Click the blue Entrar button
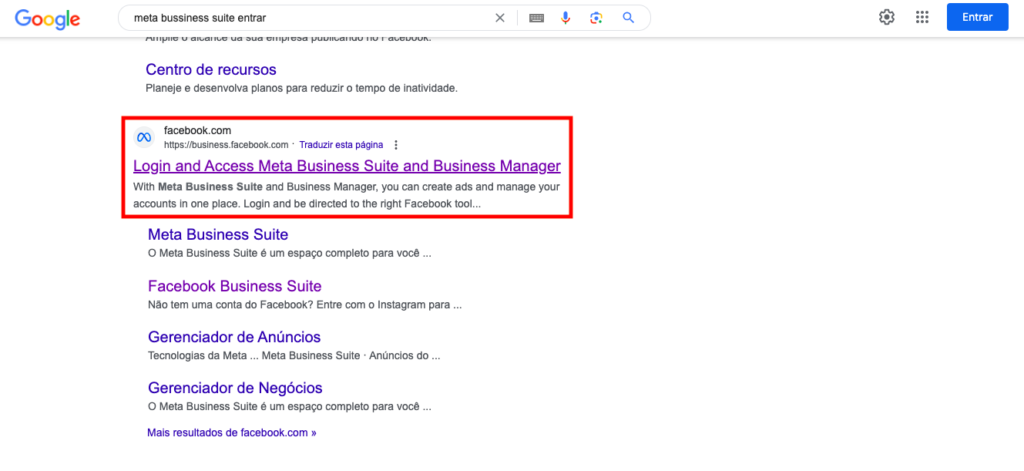1024x471 pixels. tap(977, 18)
